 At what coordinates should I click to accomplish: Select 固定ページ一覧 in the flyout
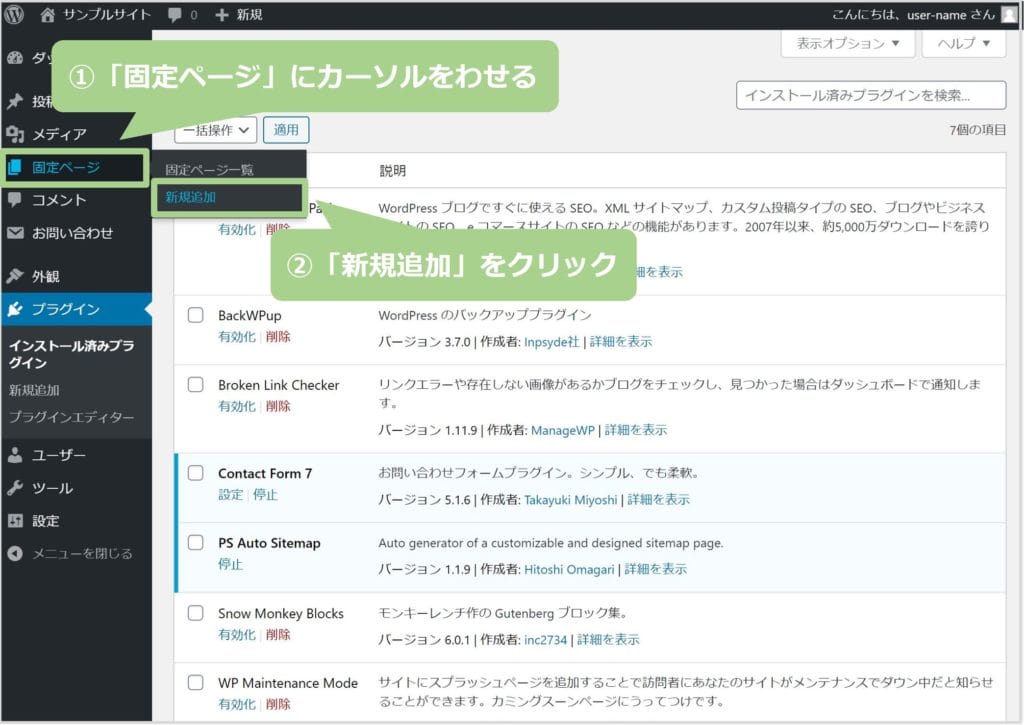pos(209,170)
